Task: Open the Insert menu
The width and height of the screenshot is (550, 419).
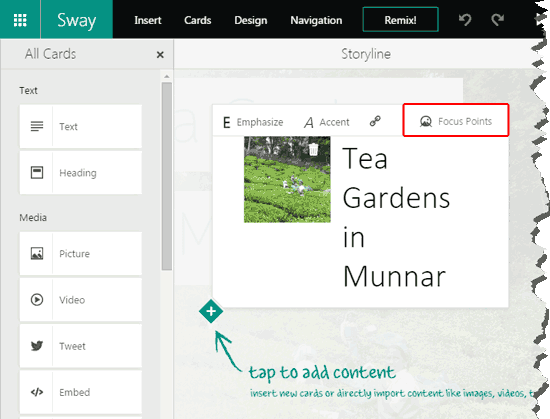Action: click(148, 20)
